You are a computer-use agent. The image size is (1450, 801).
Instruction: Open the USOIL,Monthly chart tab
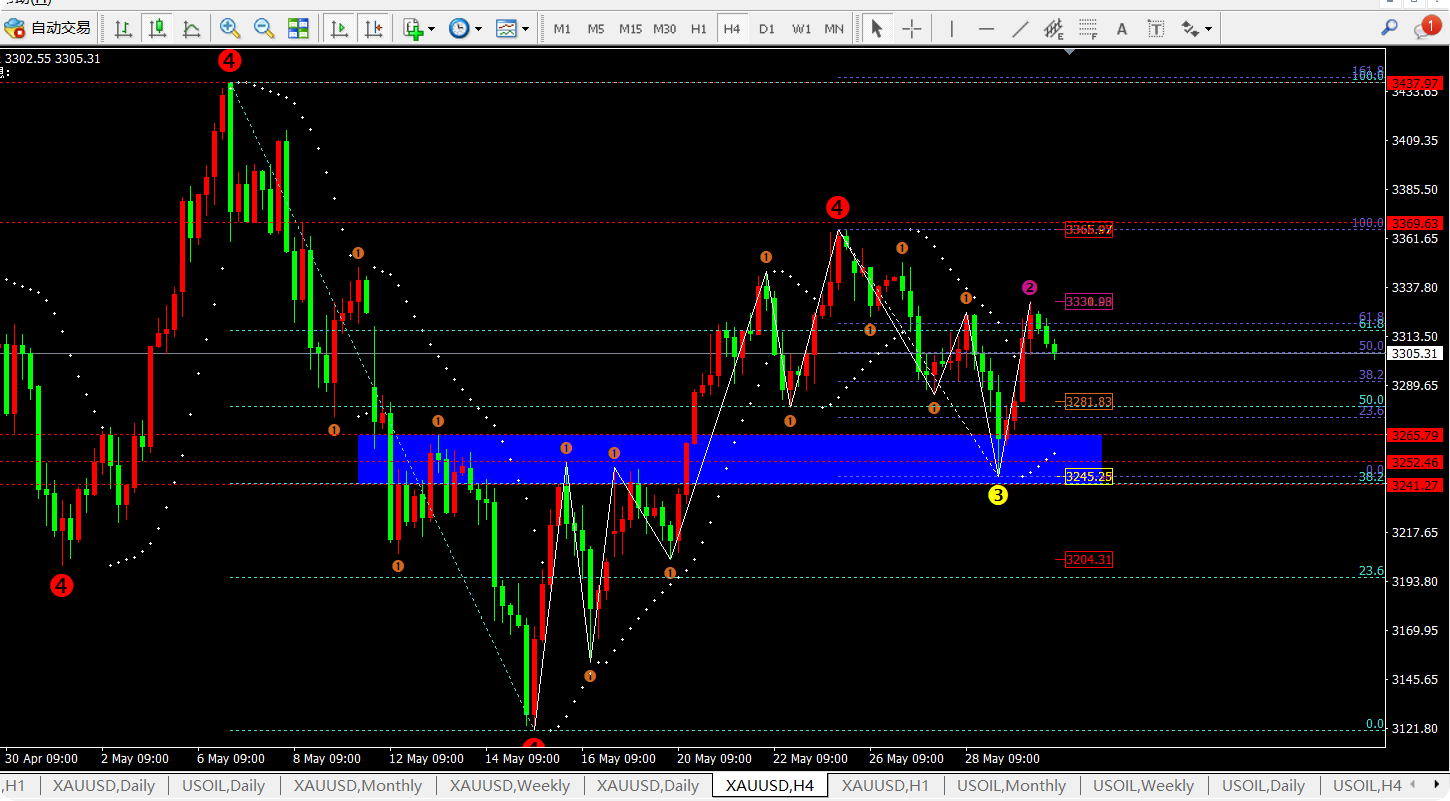tap(1011, 786)
